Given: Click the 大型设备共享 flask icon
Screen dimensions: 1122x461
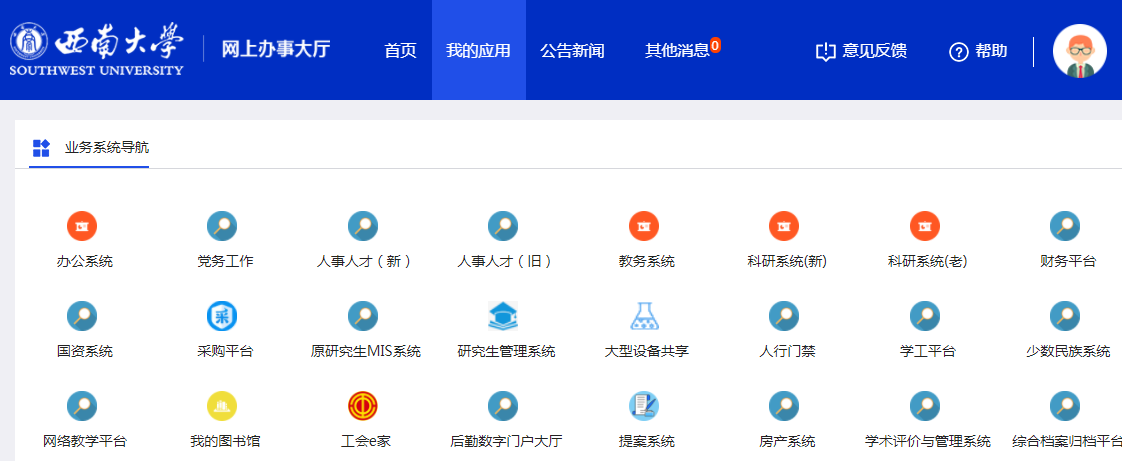Looking at the screenshot, I should pos(644,316).
